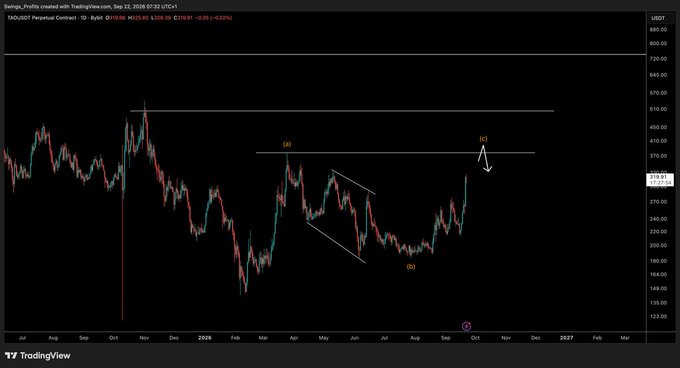Click the open price value O319.96
This screenshot has width=680, height=368.
tap(115, 18)
